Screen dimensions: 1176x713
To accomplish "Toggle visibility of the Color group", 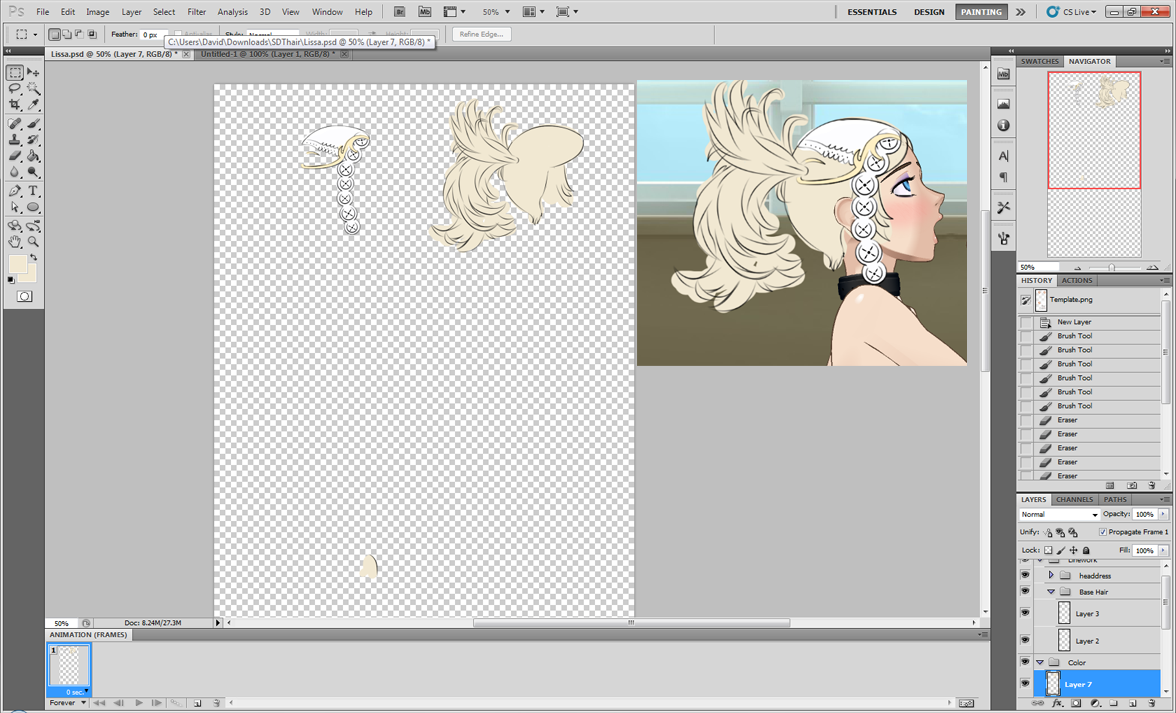I will click(x=1025, y=662).
